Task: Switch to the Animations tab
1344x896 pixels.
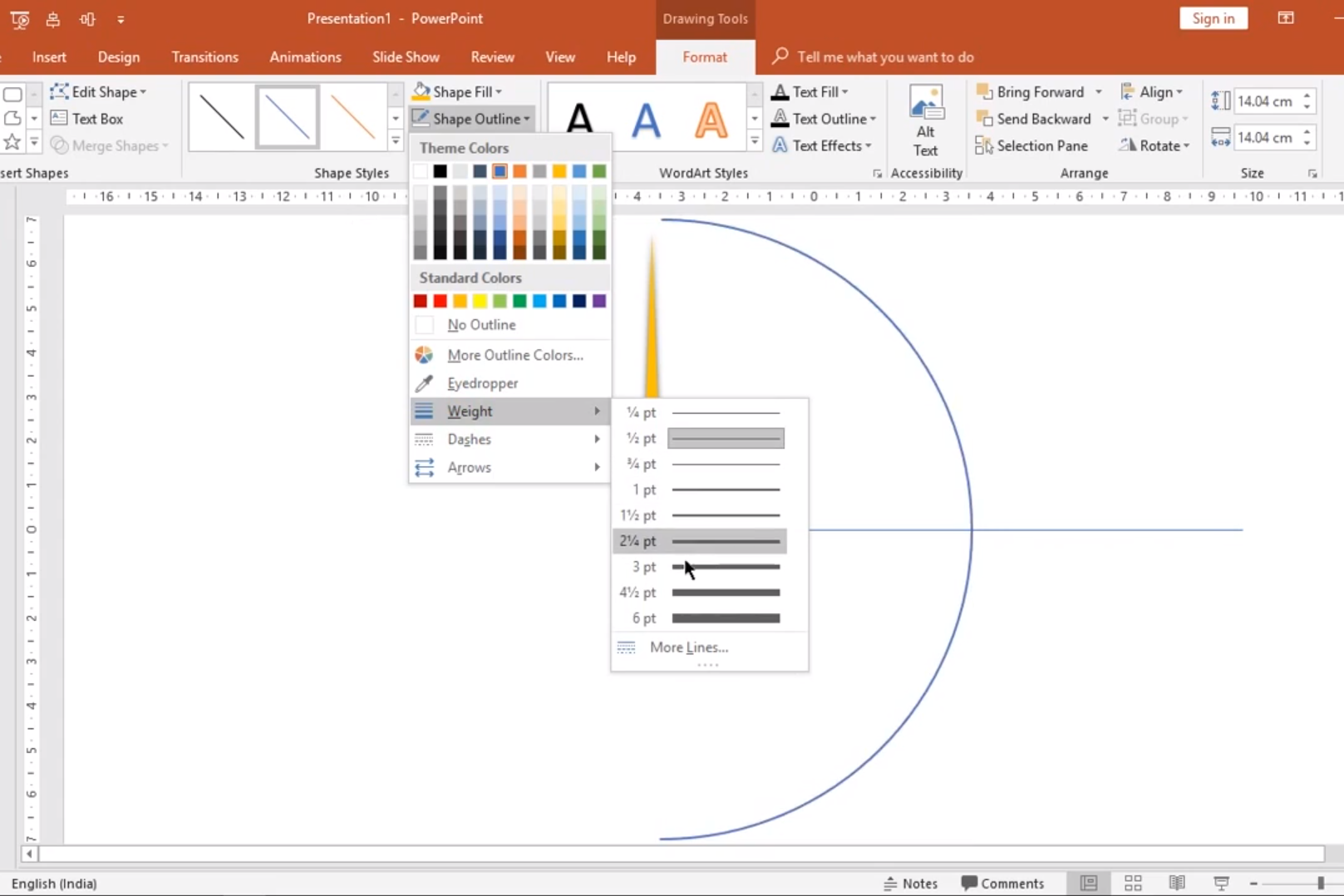Action: (305, 57)
